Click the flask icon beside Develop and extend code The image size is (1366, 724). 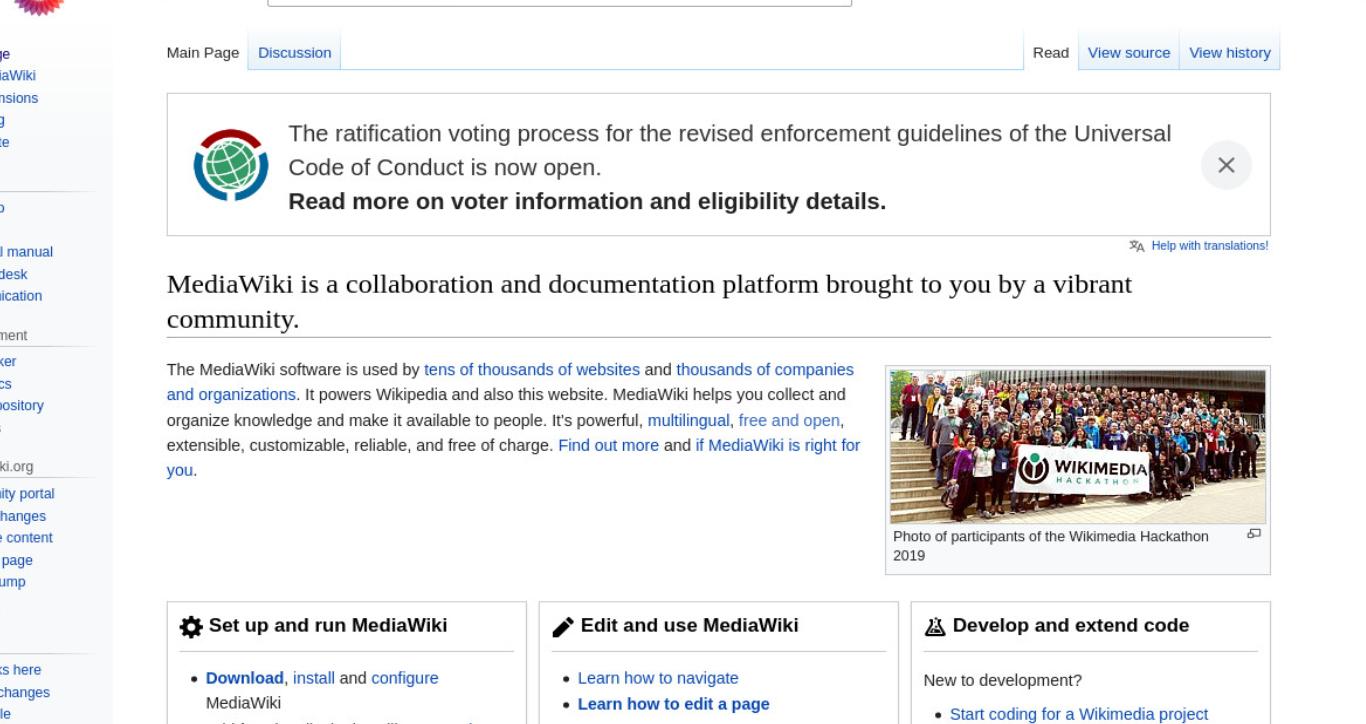point(937,627)
